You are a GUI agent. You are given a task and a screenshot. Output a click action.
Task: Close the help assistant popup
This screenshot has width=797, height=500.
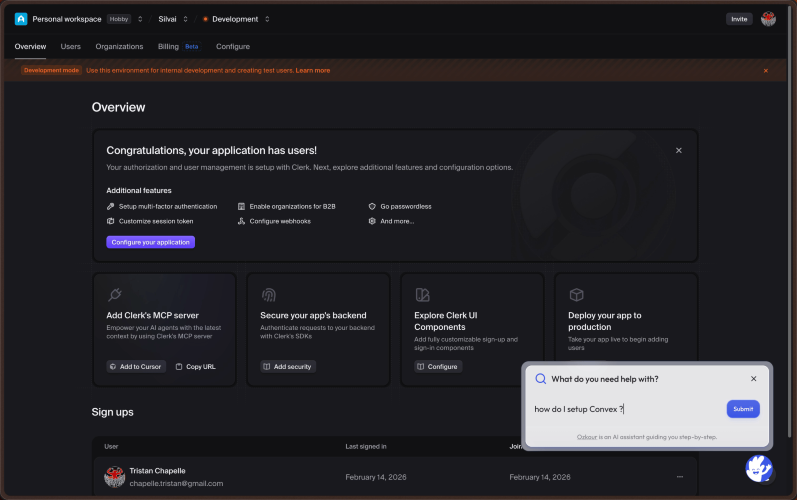753,379
